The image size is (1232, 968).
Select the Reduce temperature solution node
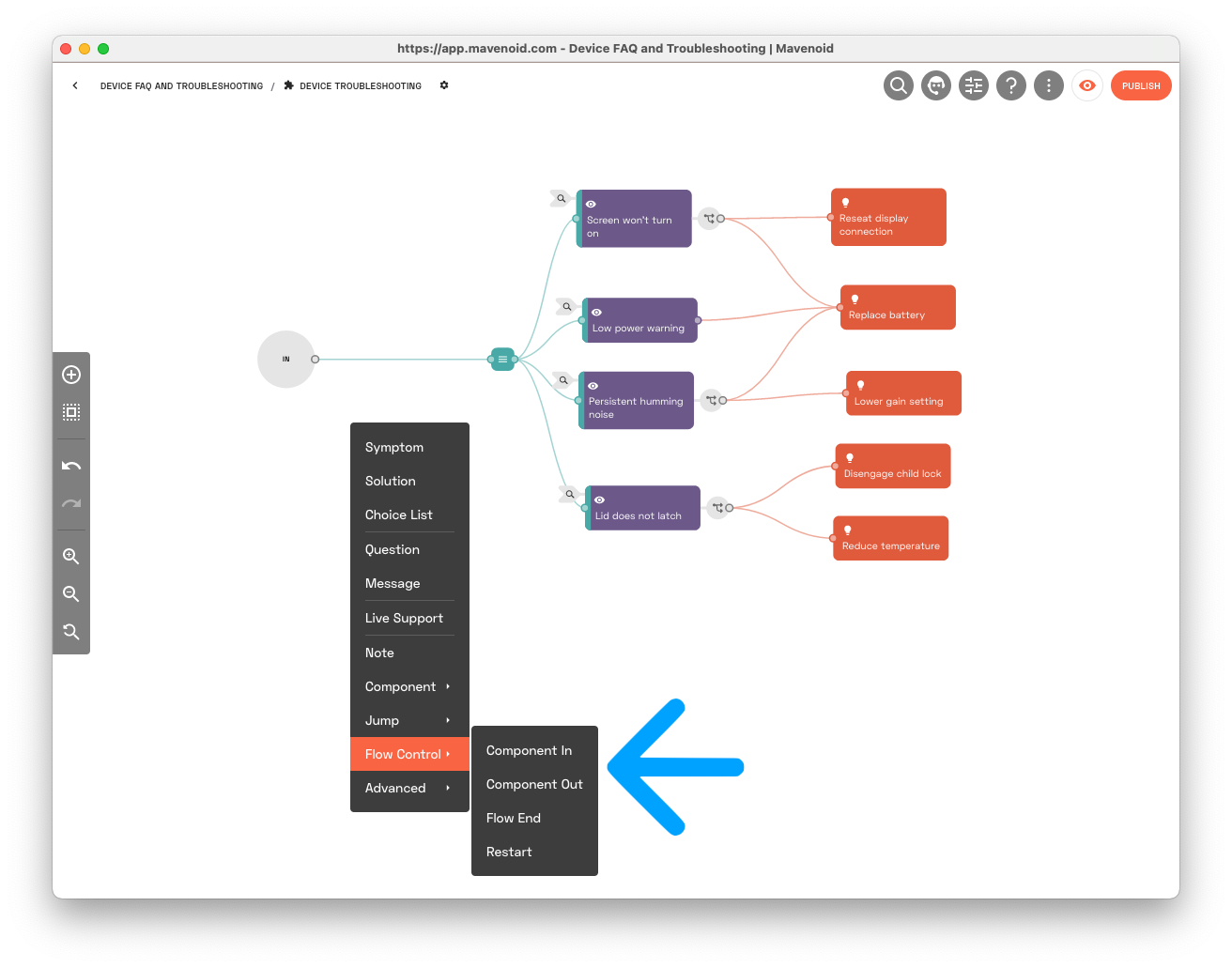coord(891,538)
